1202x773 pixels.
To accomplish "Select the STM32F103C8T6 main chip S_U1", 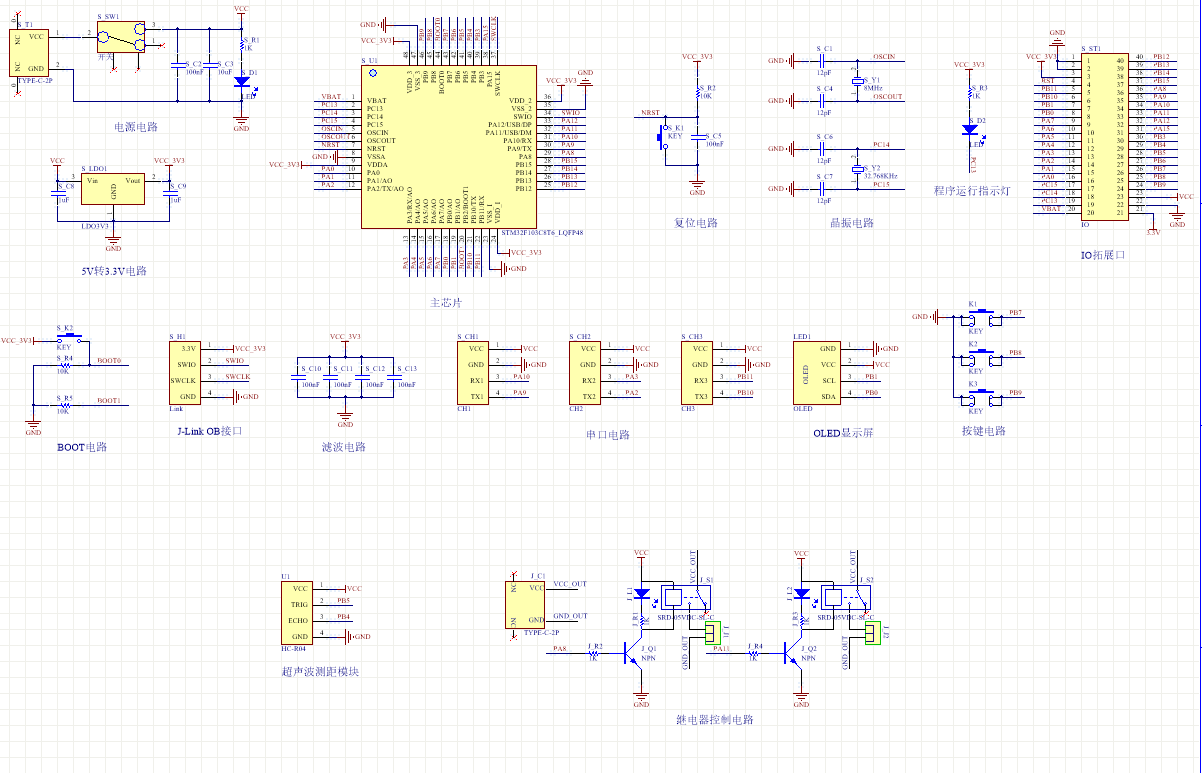I will tap(447, 148).
